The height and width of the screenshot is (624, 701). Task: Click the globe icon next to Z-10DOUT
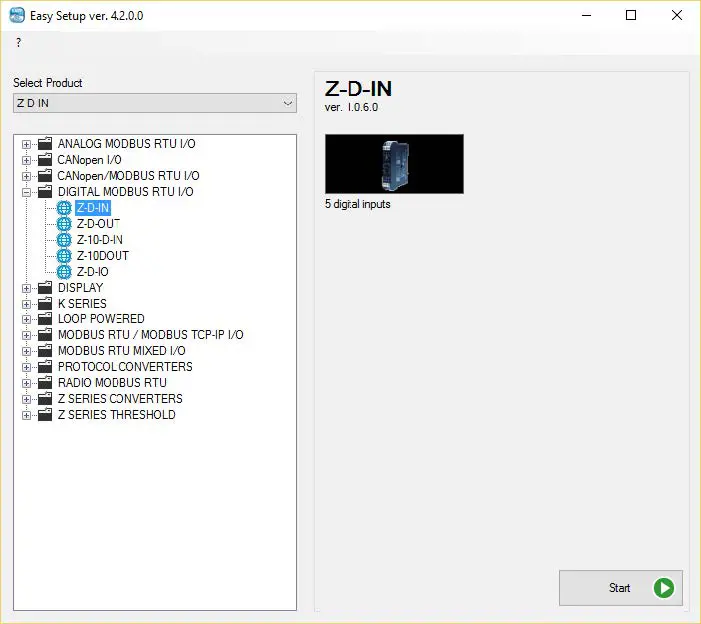pyautogui.click(x=64, y=256)
